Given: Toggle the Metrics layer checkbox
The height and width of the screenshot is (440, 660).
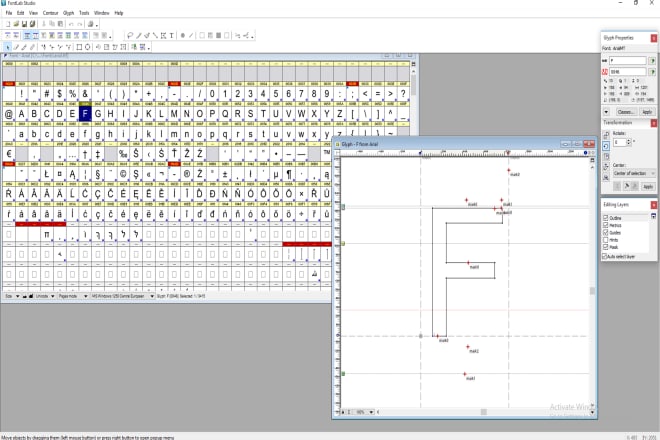Looking at the screenshot, I should point(606,225).
